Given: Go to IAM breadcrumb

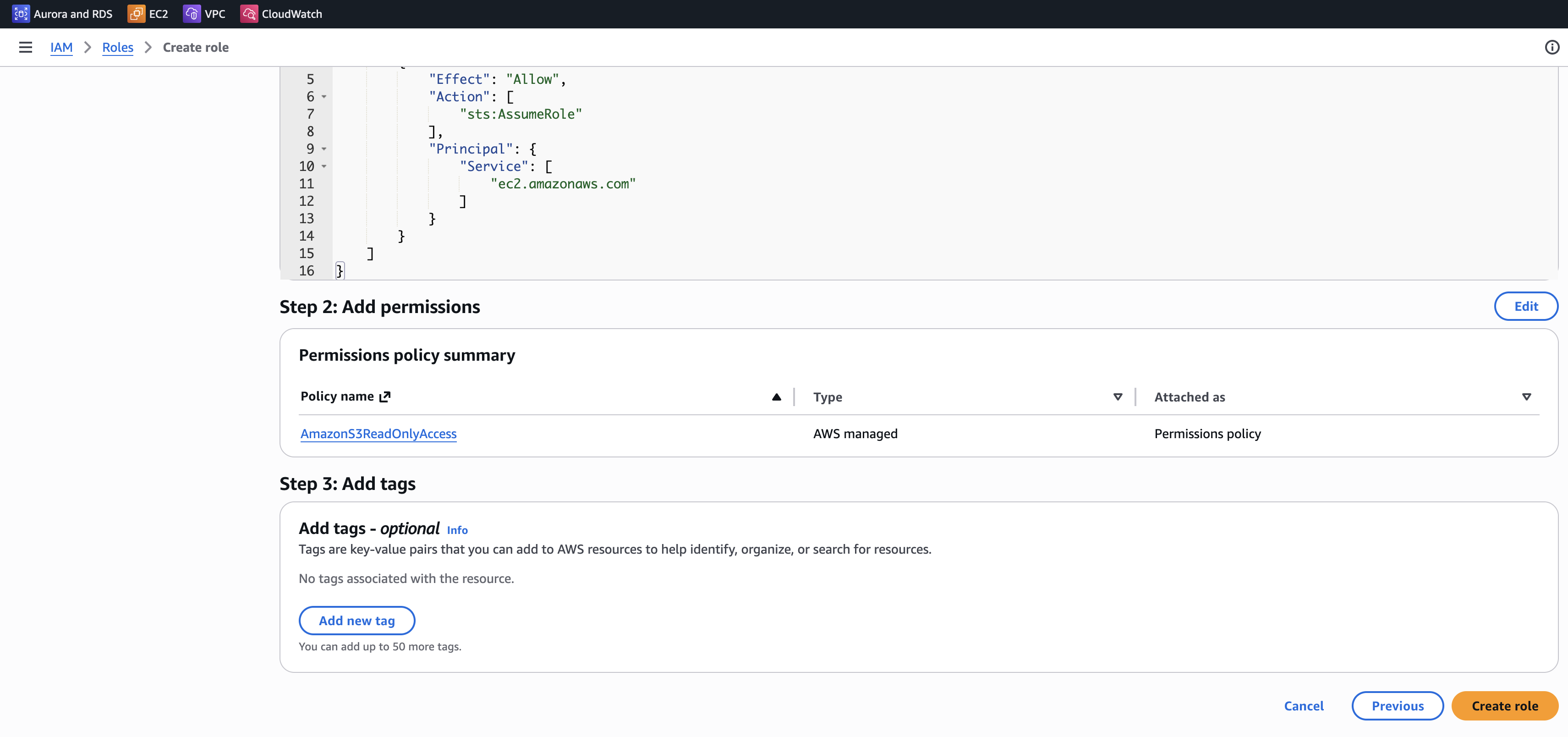Looking at the screenshot, I should (x=61, y=48).
